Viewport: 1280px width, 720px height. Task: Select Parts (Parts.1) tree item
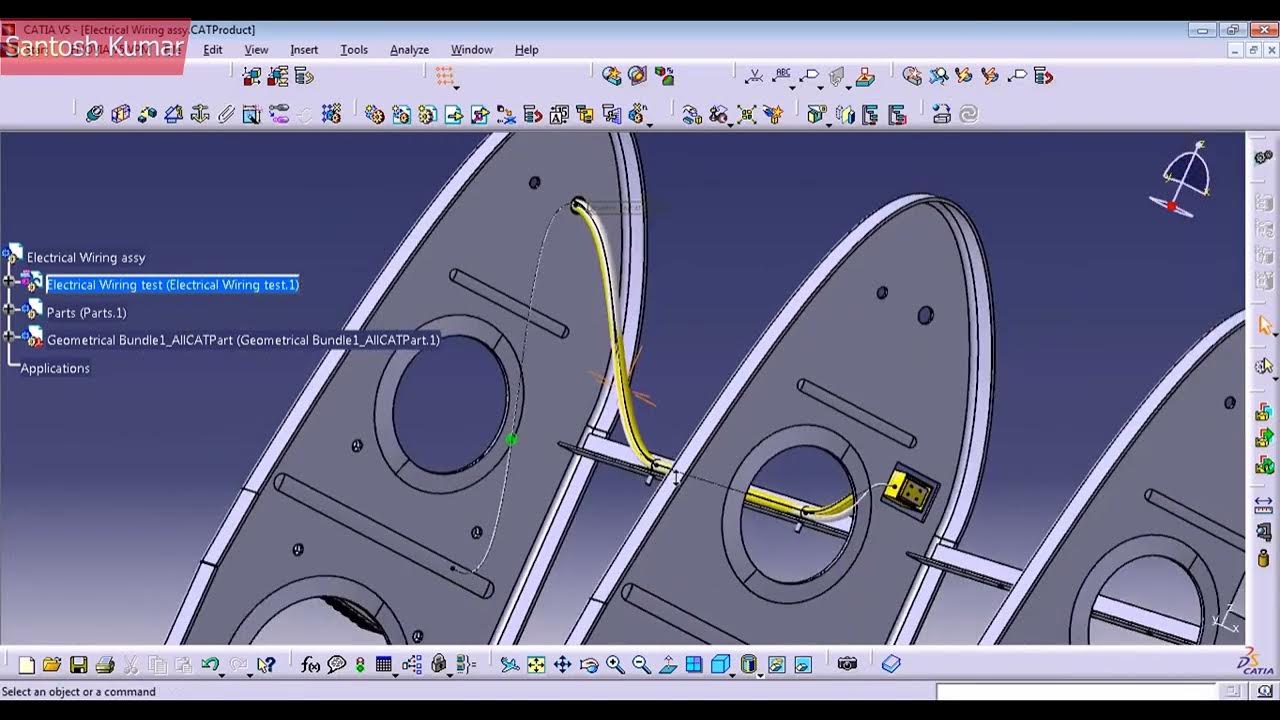pos(86,312)
